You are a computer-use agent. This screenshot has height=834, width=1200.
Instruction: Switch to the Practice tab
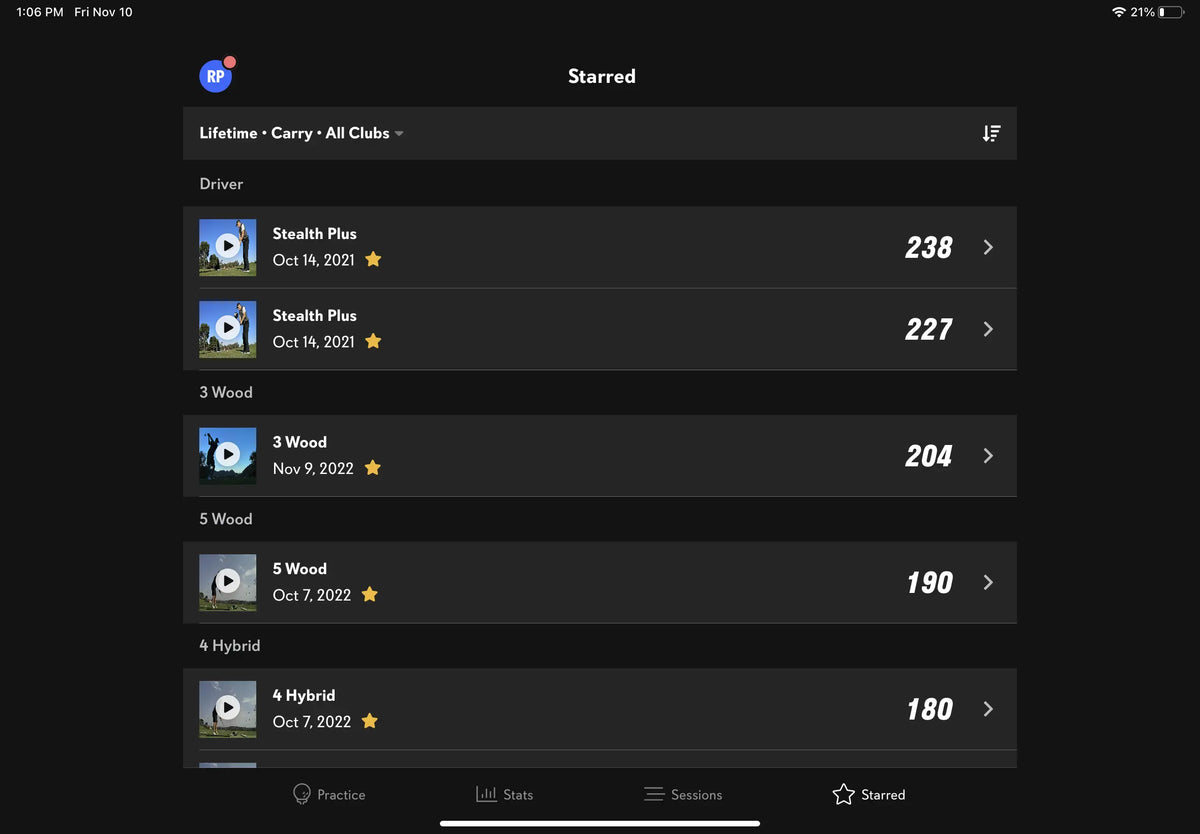[329, 794]
